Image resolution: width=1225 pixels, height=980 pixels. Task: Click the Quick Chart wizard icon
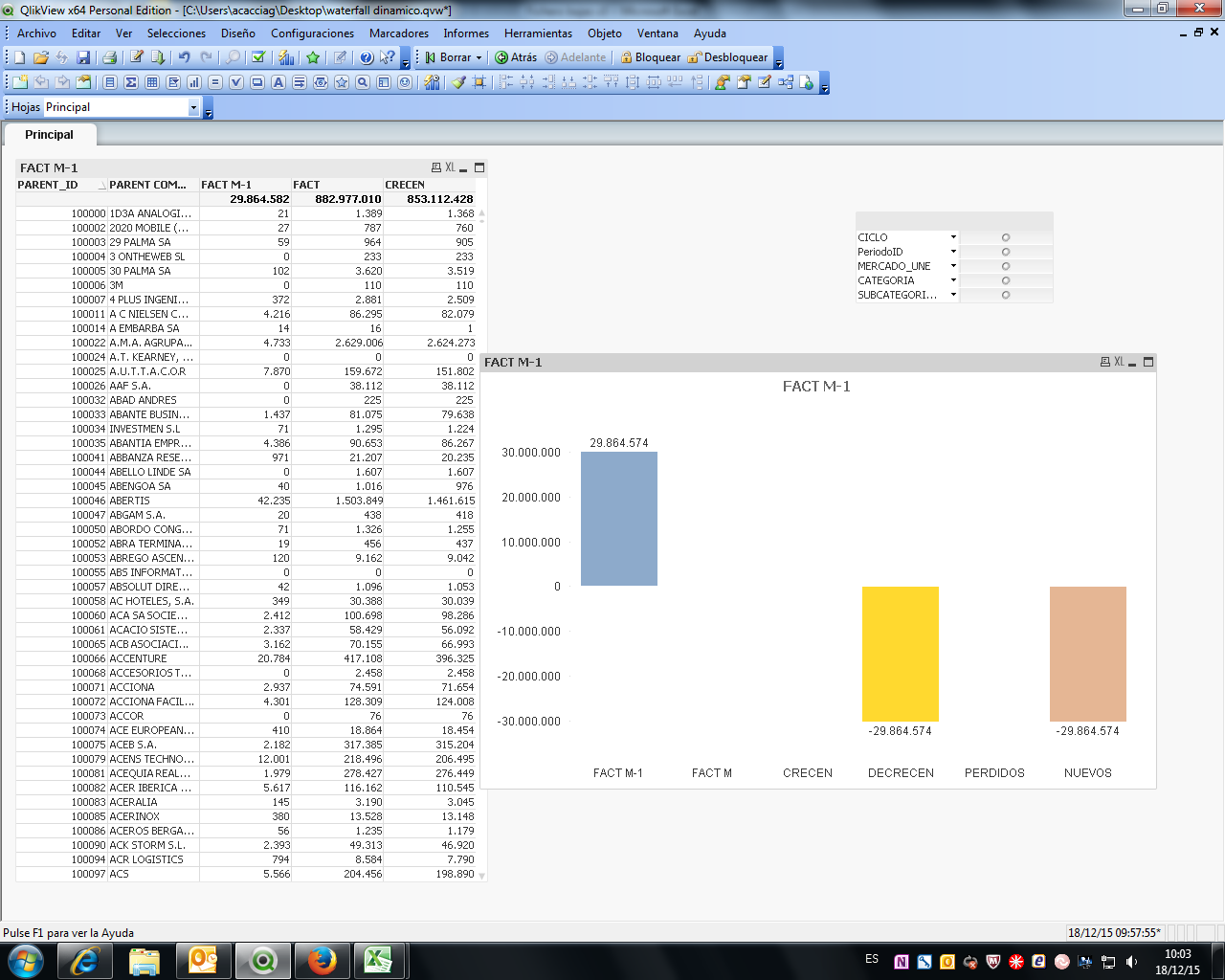pyautogui.click(x=286, y=57)
